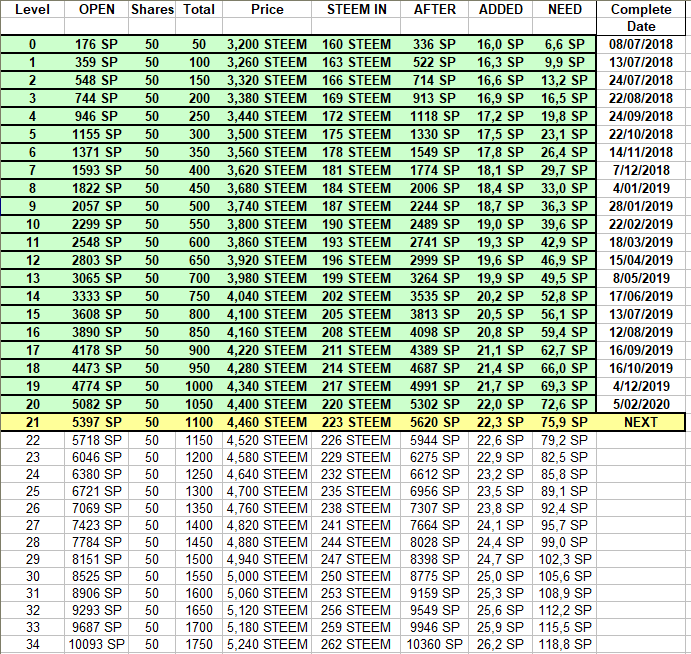Select the date cell 28/01/2019
The image size is (691, 654).
[x=641, y=207]
